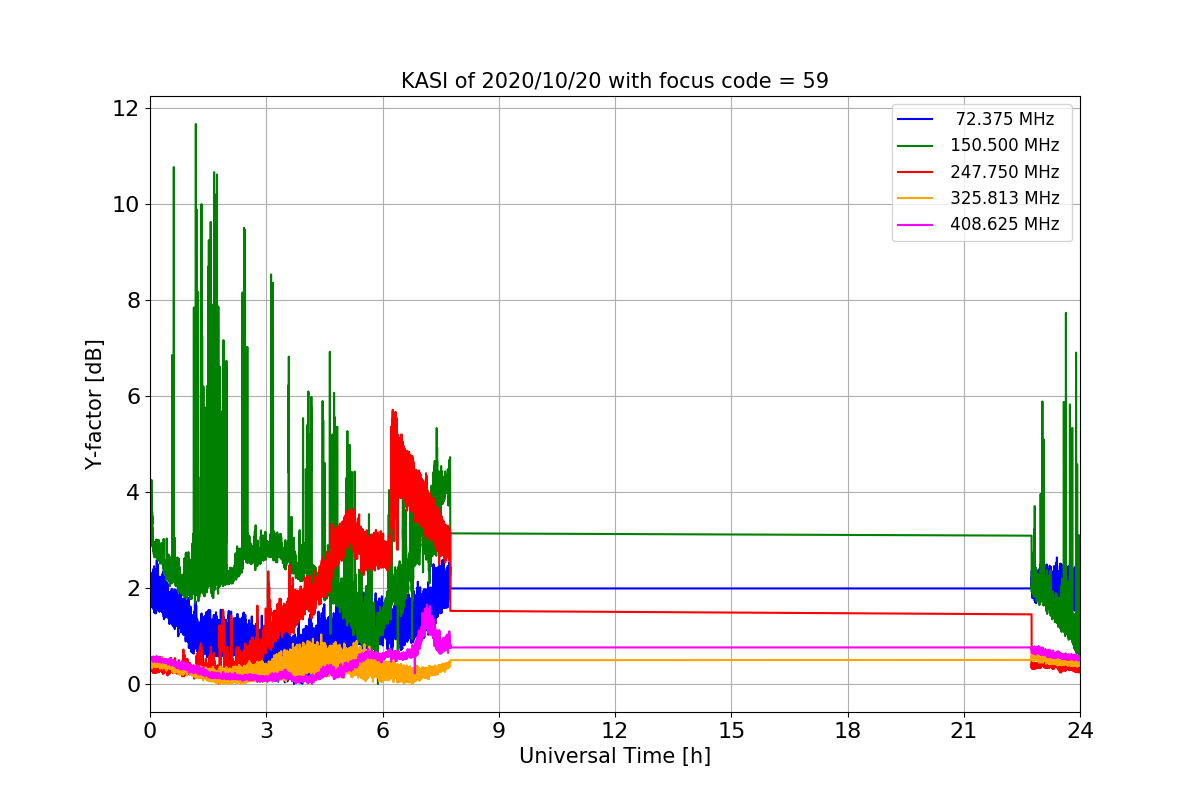This screenshot has width=1200, height=800.
Task: Click the x-axis tick label '18'
Action: 847,731
